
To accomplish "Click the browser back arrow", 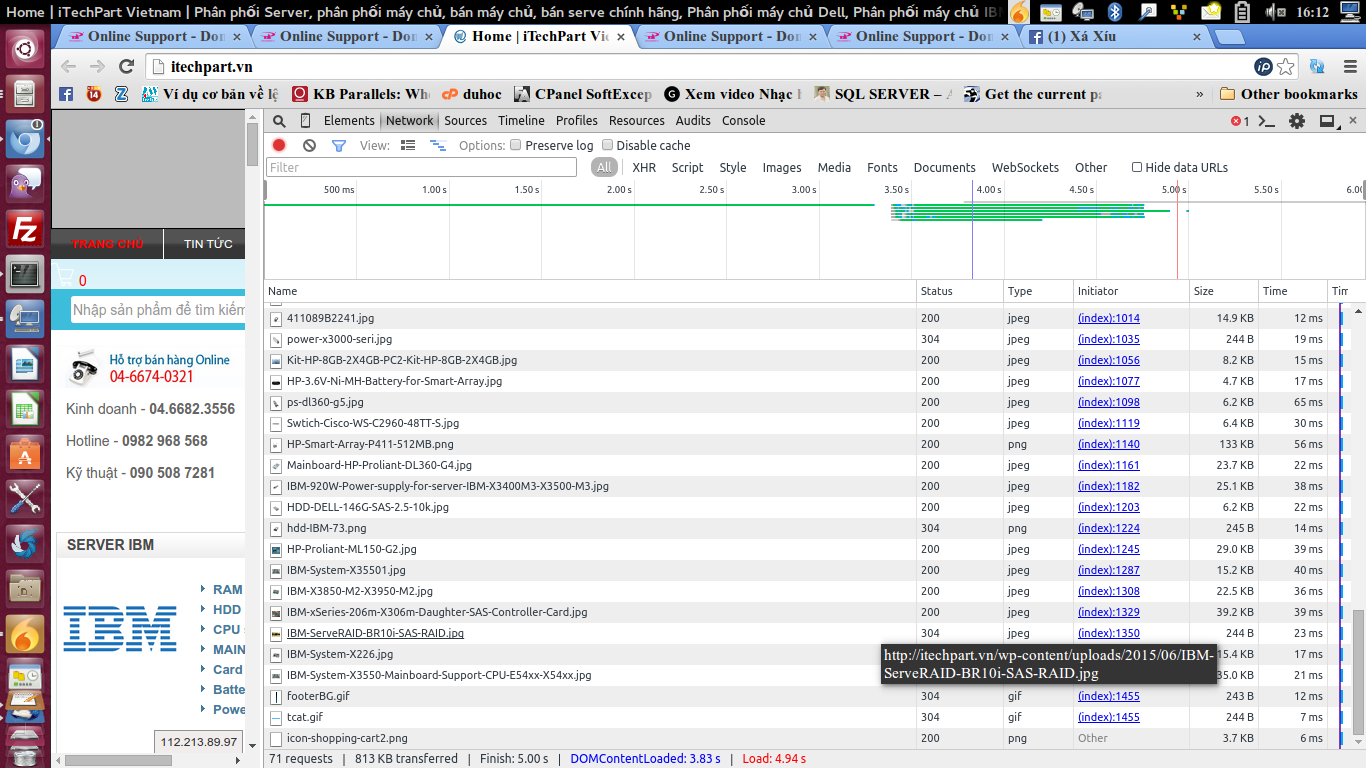I will (x=68, y=66).
